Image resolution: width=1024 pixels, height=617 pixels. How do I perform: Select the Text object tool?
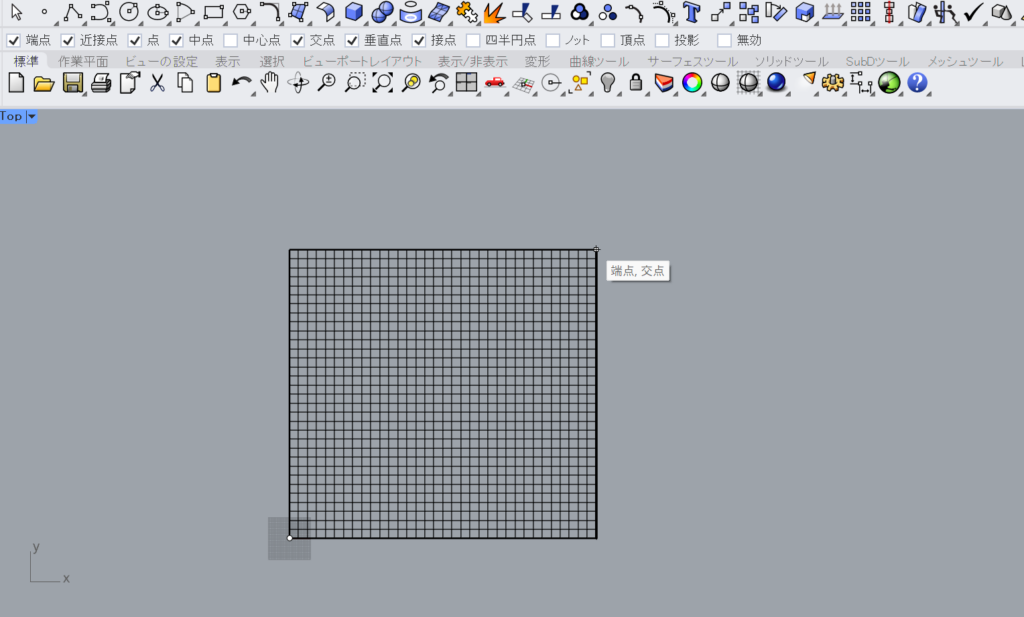point(691,12)
